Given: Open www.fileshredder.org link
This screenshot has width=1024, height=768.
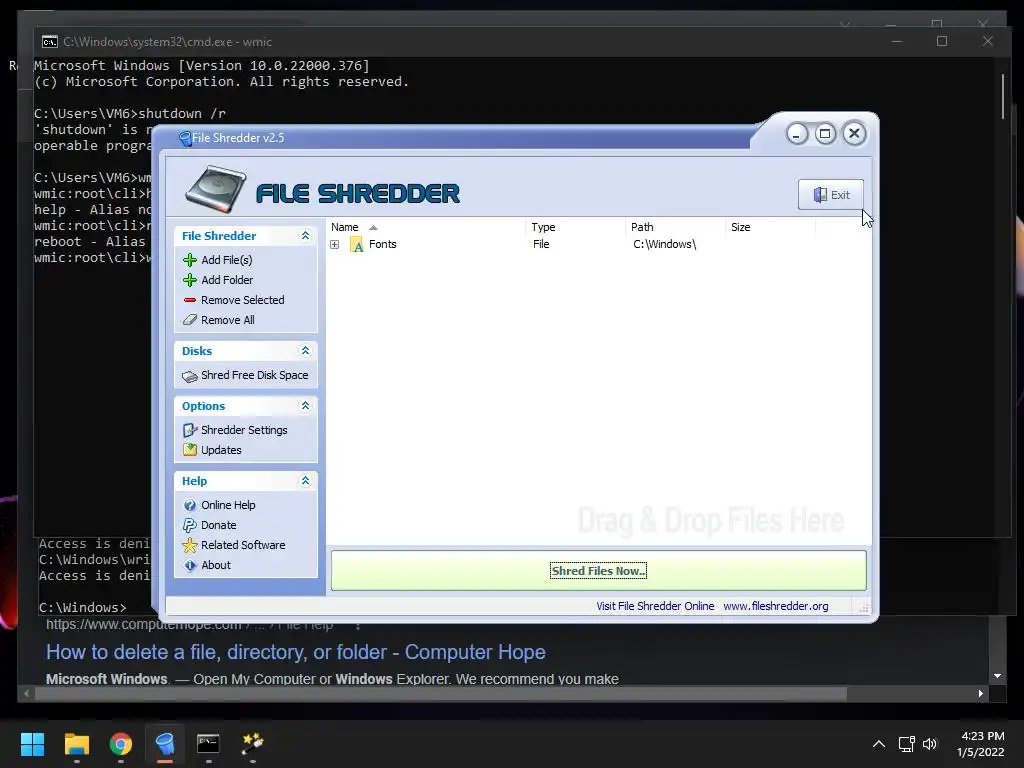Looking at the screenshot, I should tap(776, 606).
